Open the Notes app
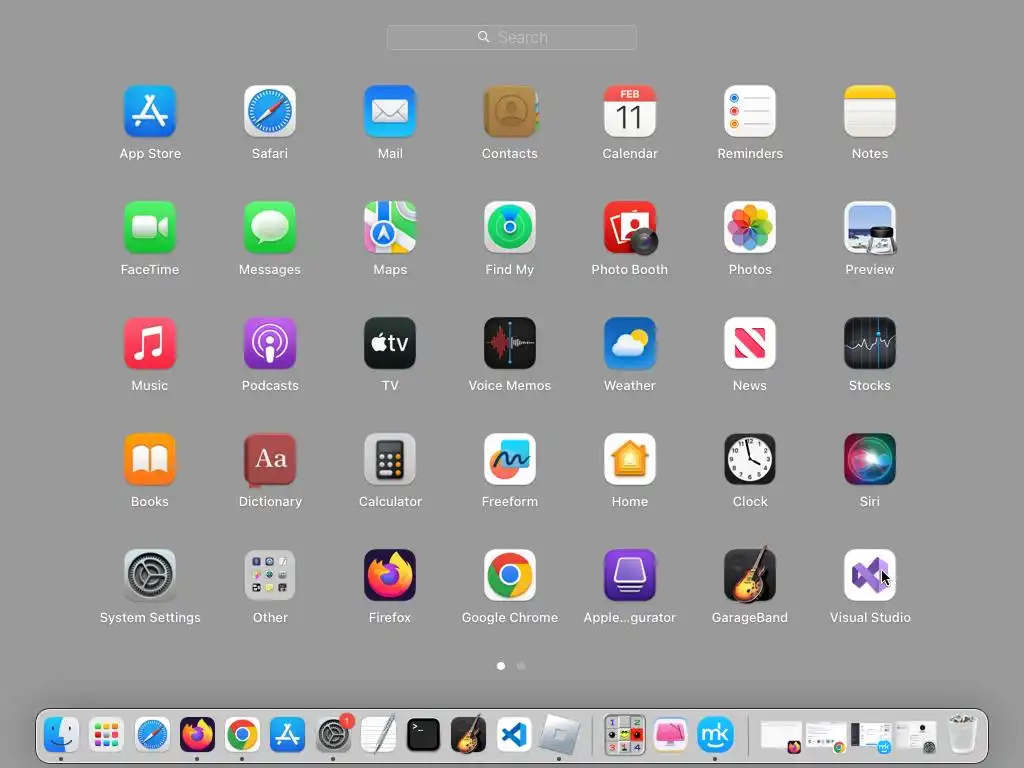Screen dimensions: 1024x768 (x=870, y=111)
